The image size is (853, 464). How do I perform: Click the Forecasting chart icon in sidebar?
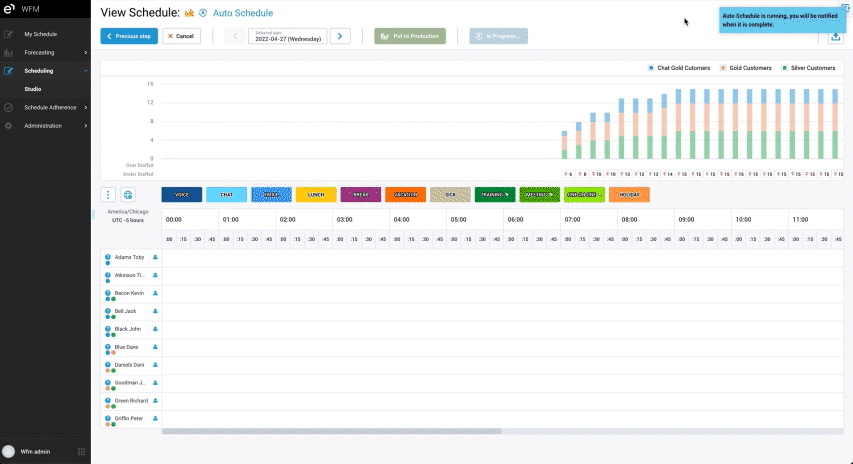(9, 52)
